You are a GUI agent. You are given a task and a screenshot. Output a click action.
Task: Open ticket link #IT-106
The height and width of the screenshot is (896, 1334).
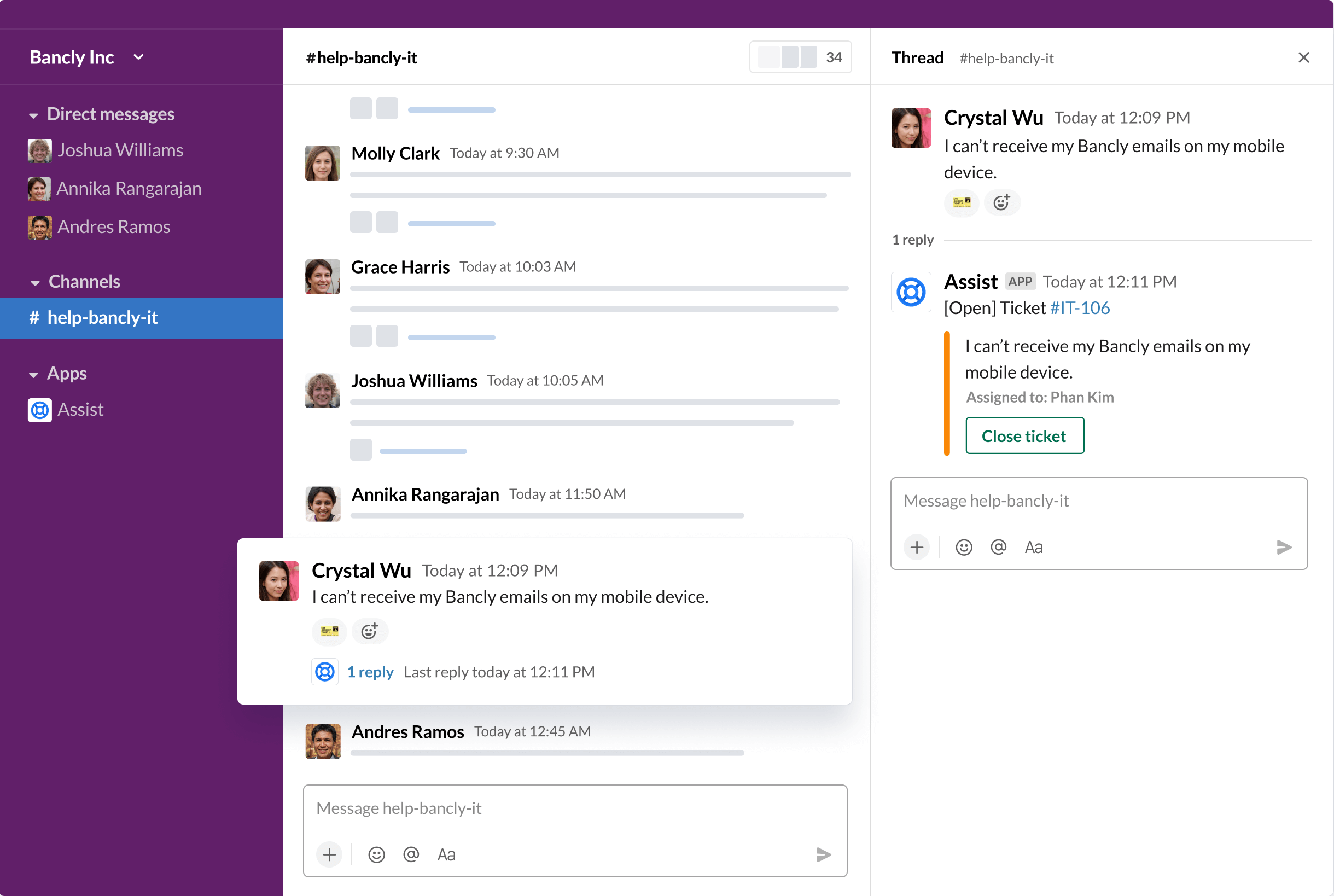tap(1079, 308)
